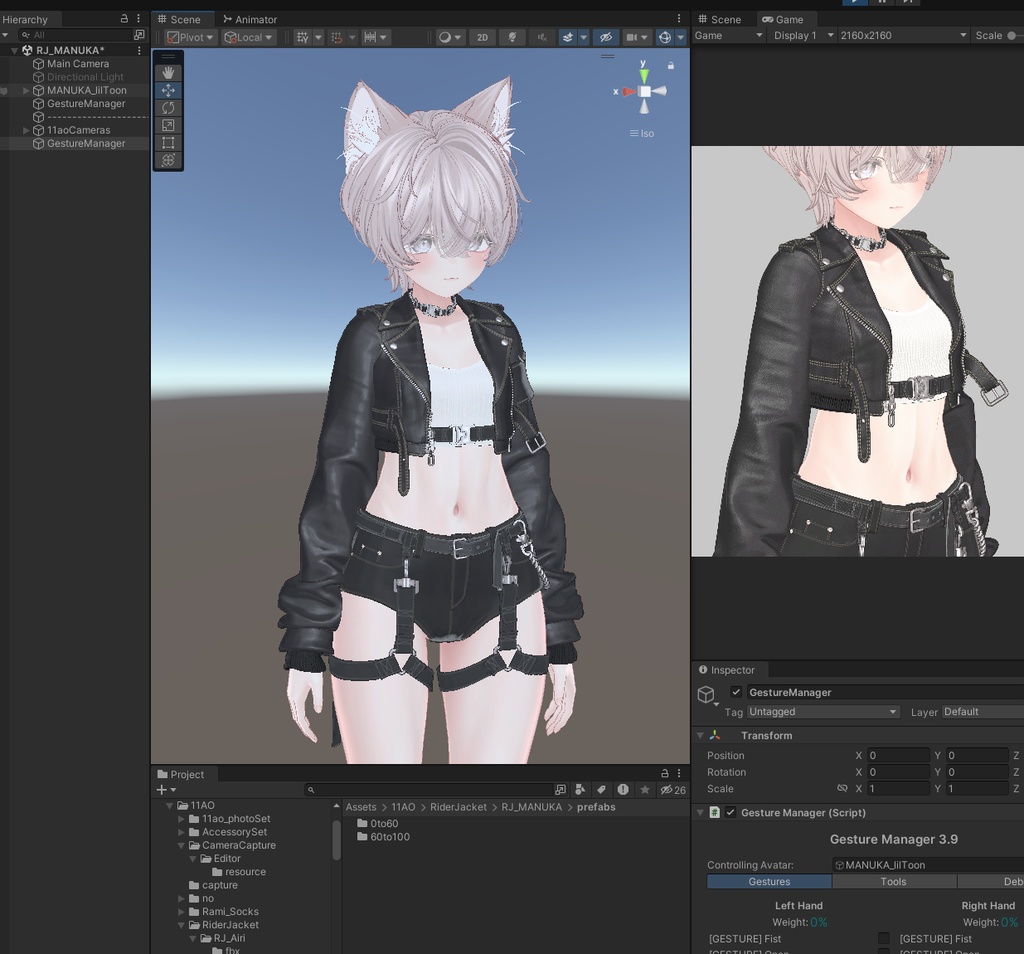The image size is (1024, 954).
Task: Click the GameObject cube icon in Inspector
Action: [x=706, y=694]
